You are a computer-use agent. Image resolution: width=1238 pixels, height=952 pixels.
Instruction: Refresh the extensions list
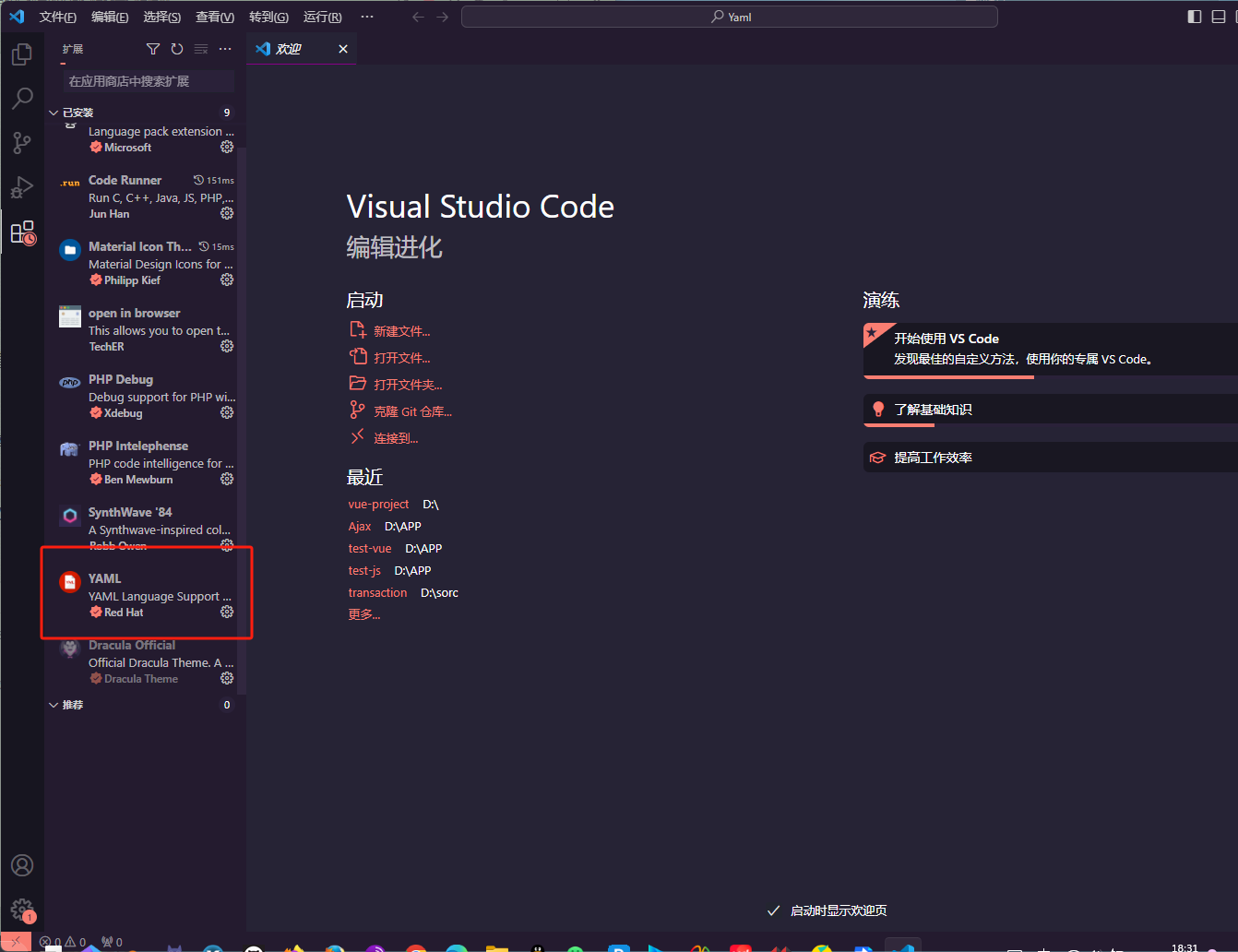point(177,49)
